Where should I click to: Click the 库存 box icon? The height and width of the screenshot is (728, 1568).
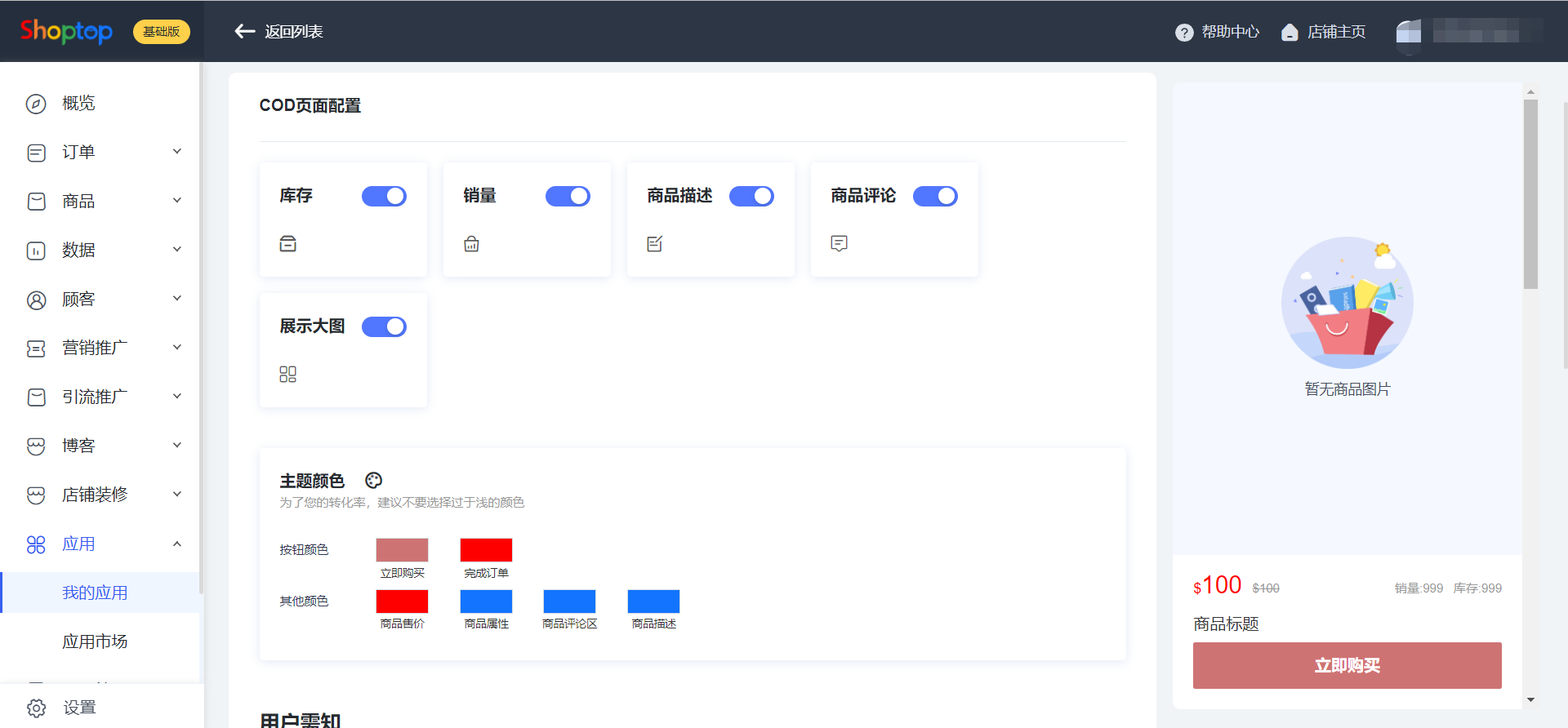click(x=287, y=243)
